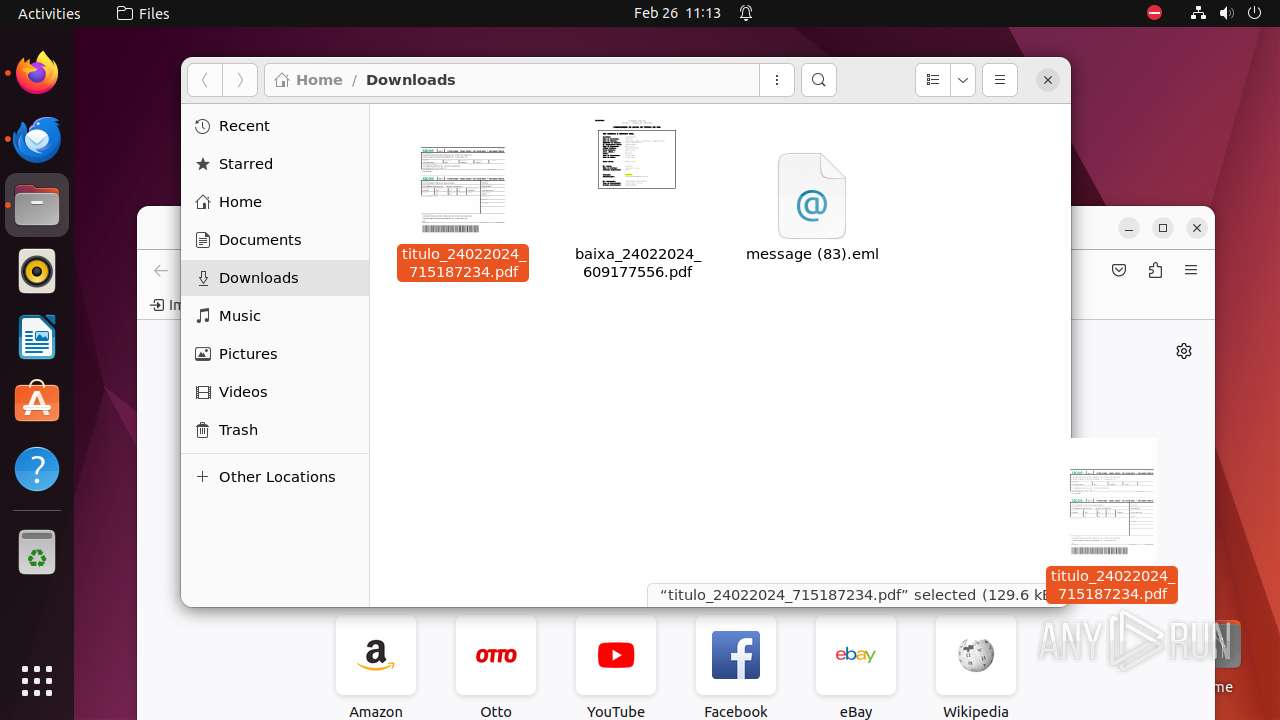Open the Activities overview
Viewport: 1280px width, 720px height.
[49, 13]
